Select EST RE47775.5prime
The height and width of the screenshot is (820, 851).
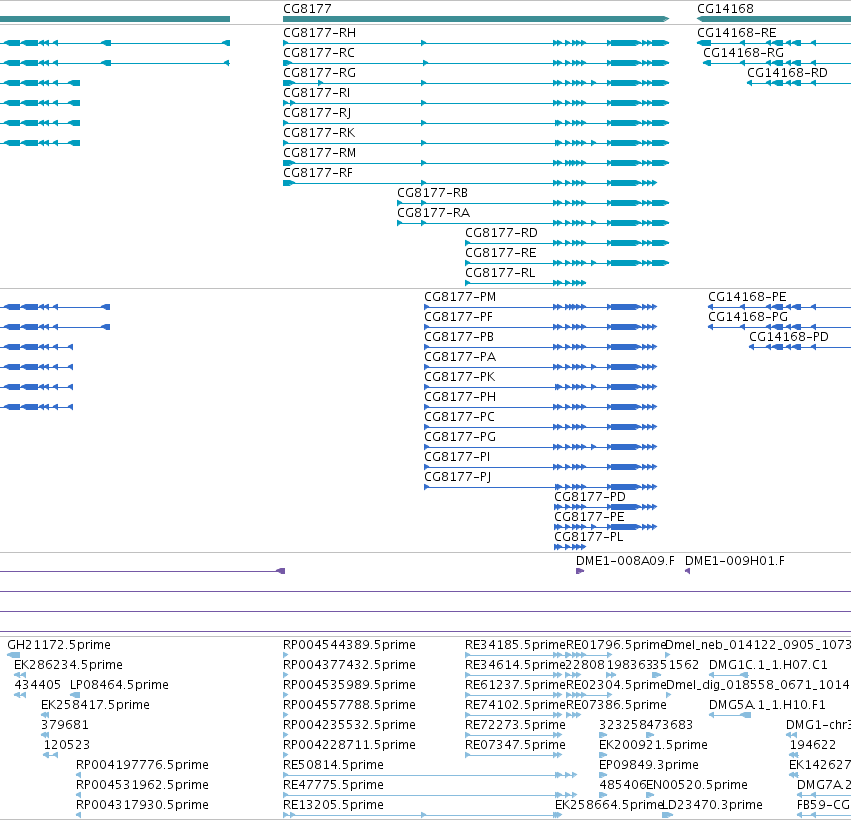point(333,785)
